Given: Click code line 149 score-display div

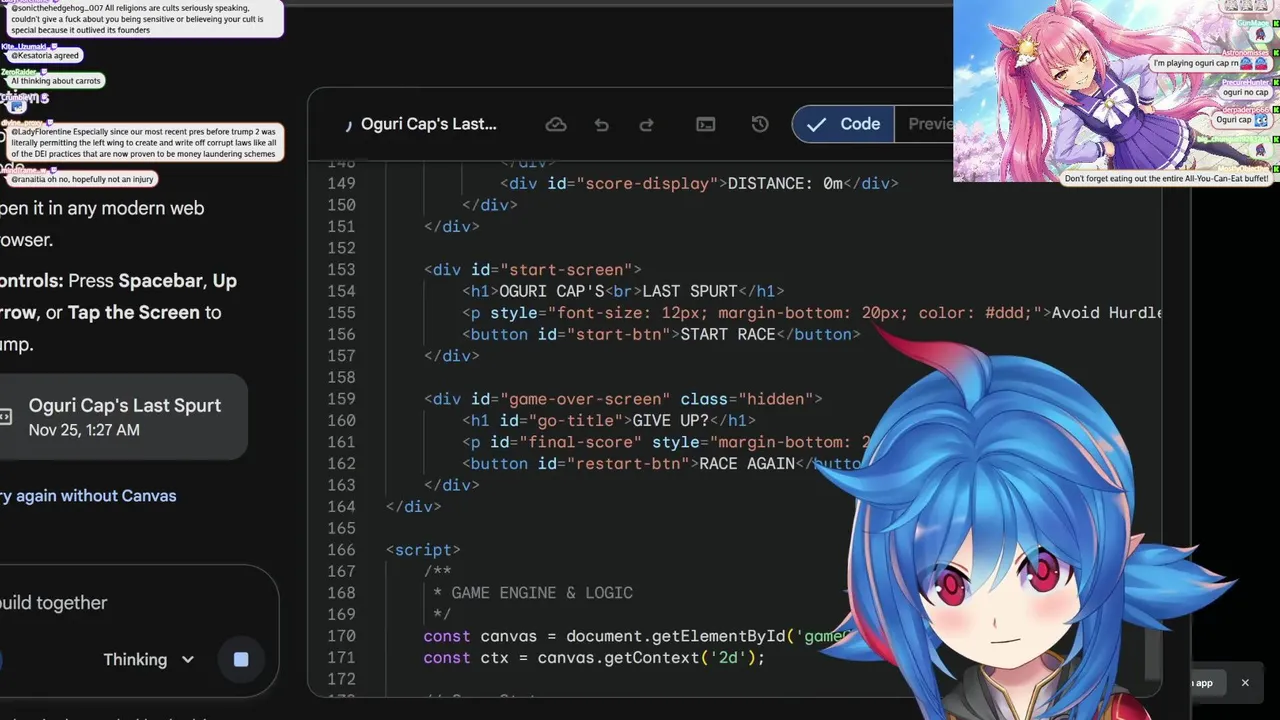Looking at the screenshot, I should pos(699,183).
